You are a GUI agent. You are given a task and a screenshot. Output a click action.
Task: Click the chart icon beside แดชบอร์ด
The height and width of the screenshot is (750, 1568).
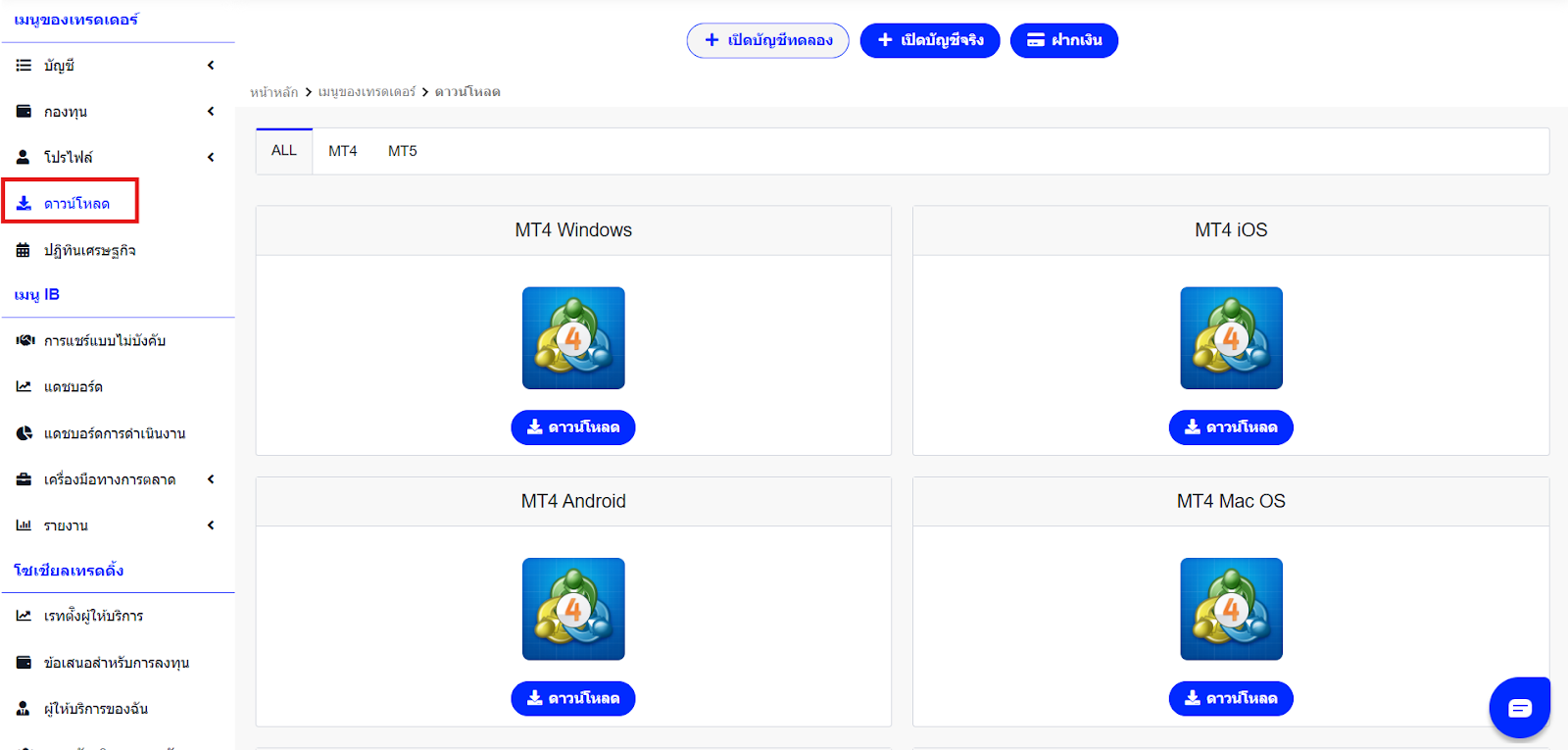point(24,386)
